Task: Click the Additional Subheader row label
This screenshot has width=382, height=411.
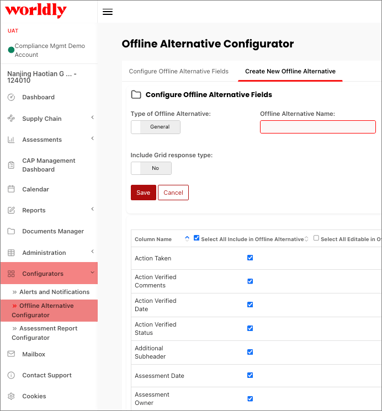Action: pos(150,352)
